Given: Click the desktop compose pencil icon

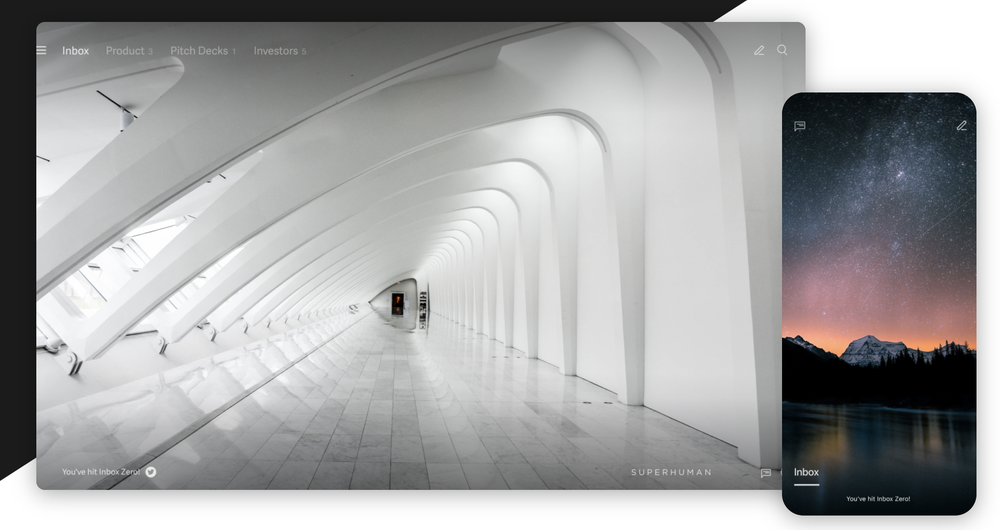Looking at the screenshot, I should click(x=759, y=50).
